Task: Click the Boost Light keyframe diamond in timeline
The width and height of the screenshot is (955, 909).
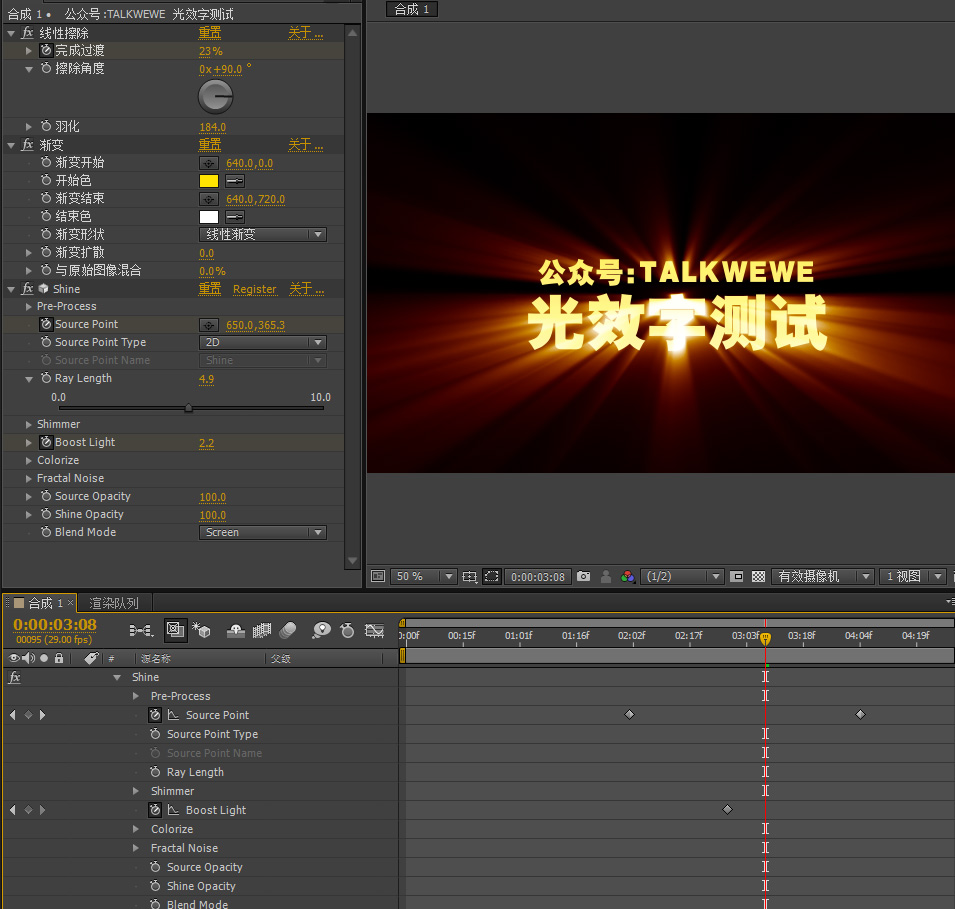Action: pyautogui.click(x=727, y=810)
